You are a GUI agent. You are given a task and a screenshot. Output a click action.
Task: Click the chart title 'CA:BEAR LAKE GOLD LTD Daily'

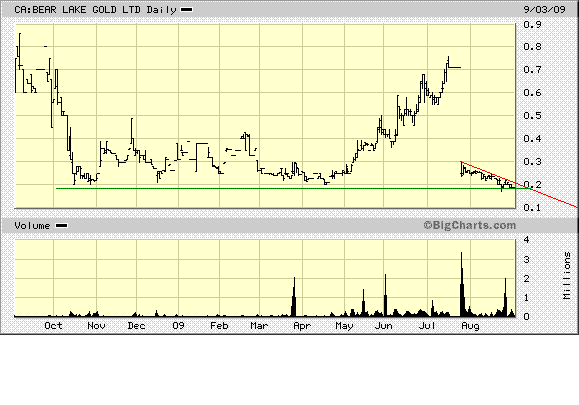(96, 10)
